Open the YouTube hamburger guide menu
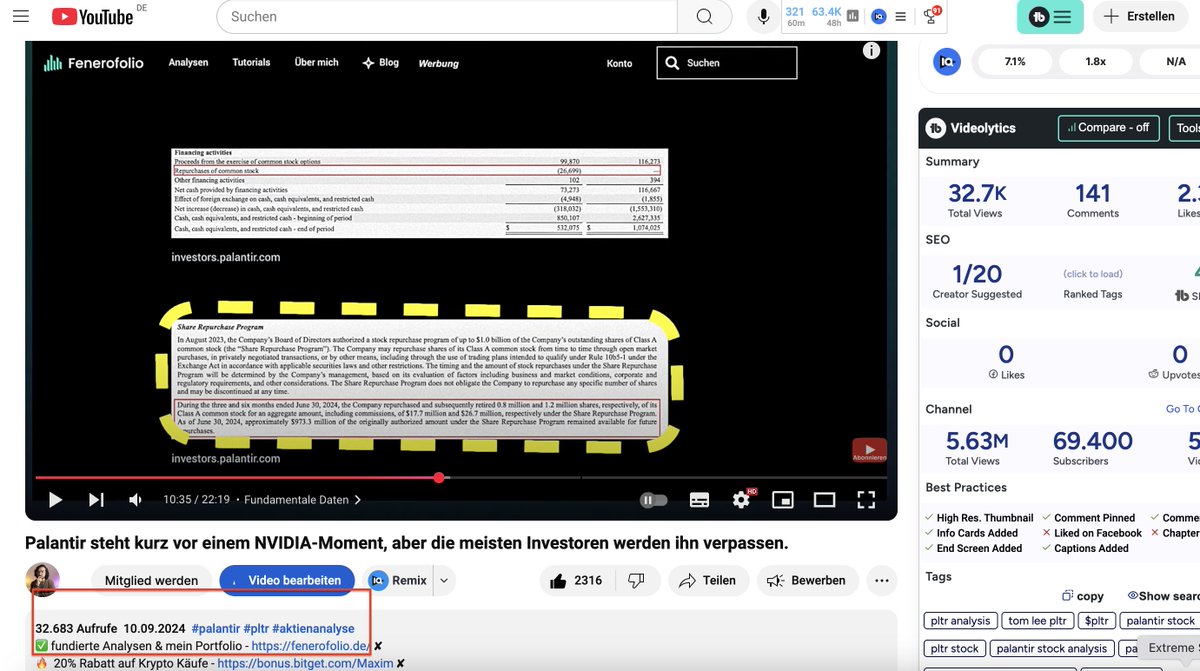 tap(20, 16)
